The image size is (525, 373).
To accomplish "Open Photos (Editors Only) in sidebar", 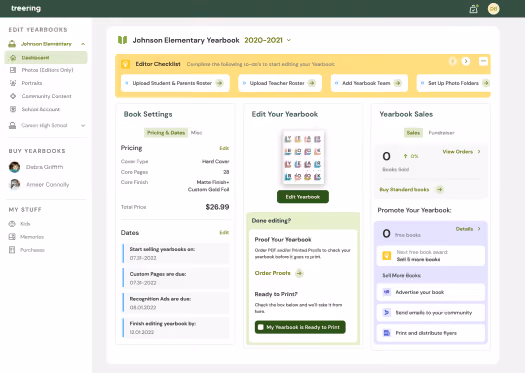I will (x=46, y=70).
